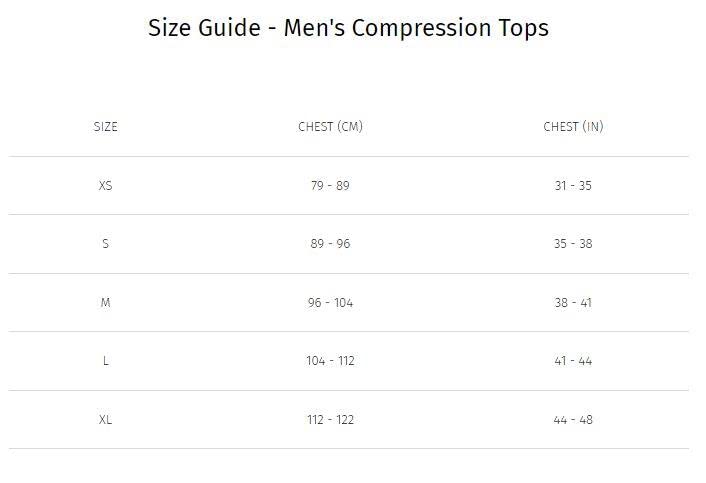Viewport: 706px width, 483px height.
Task: Select the CHEST (CM) column header
Action: pos(330,127)
